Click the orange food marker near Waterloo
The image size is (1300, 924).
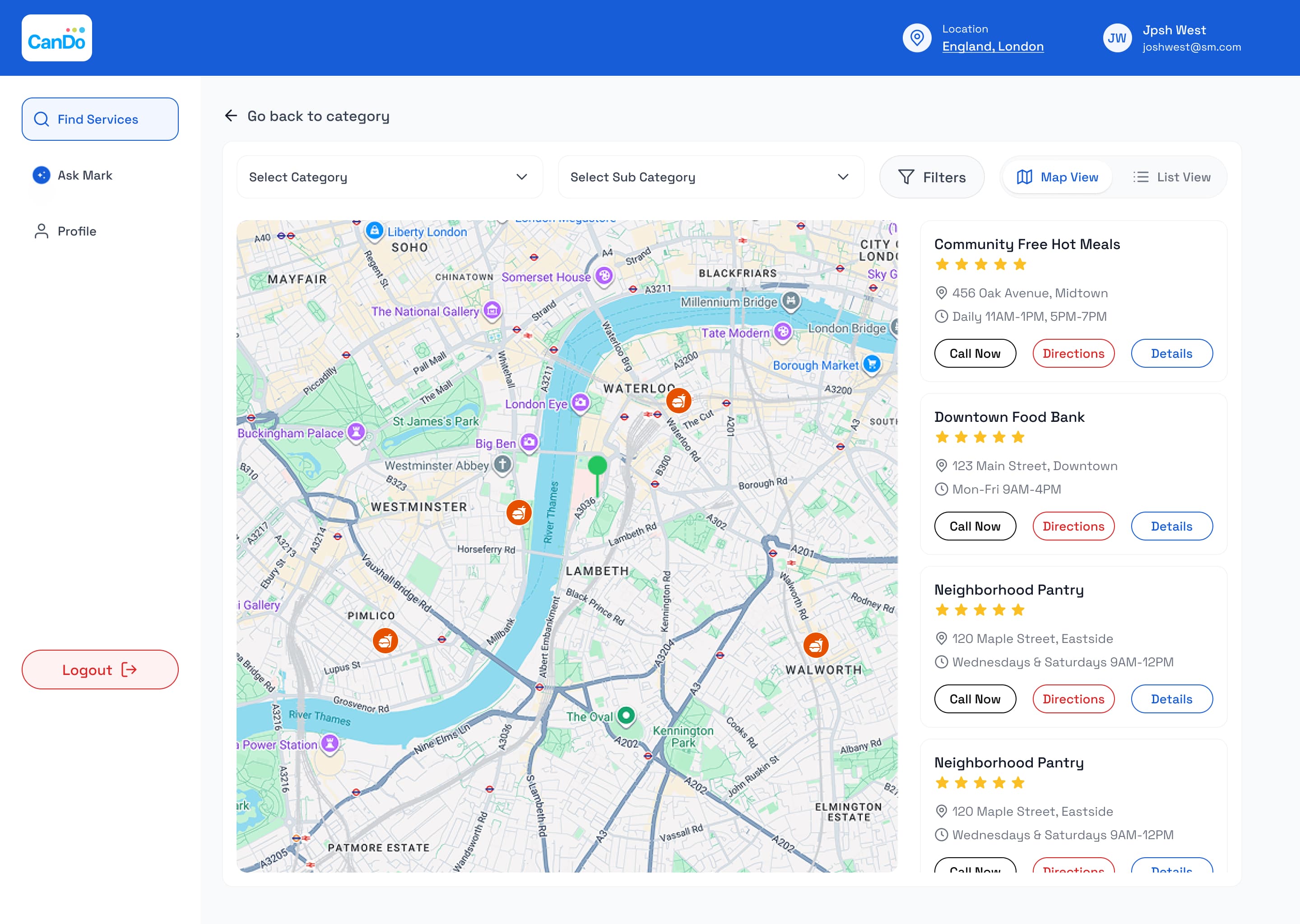[x=678, y=401]
